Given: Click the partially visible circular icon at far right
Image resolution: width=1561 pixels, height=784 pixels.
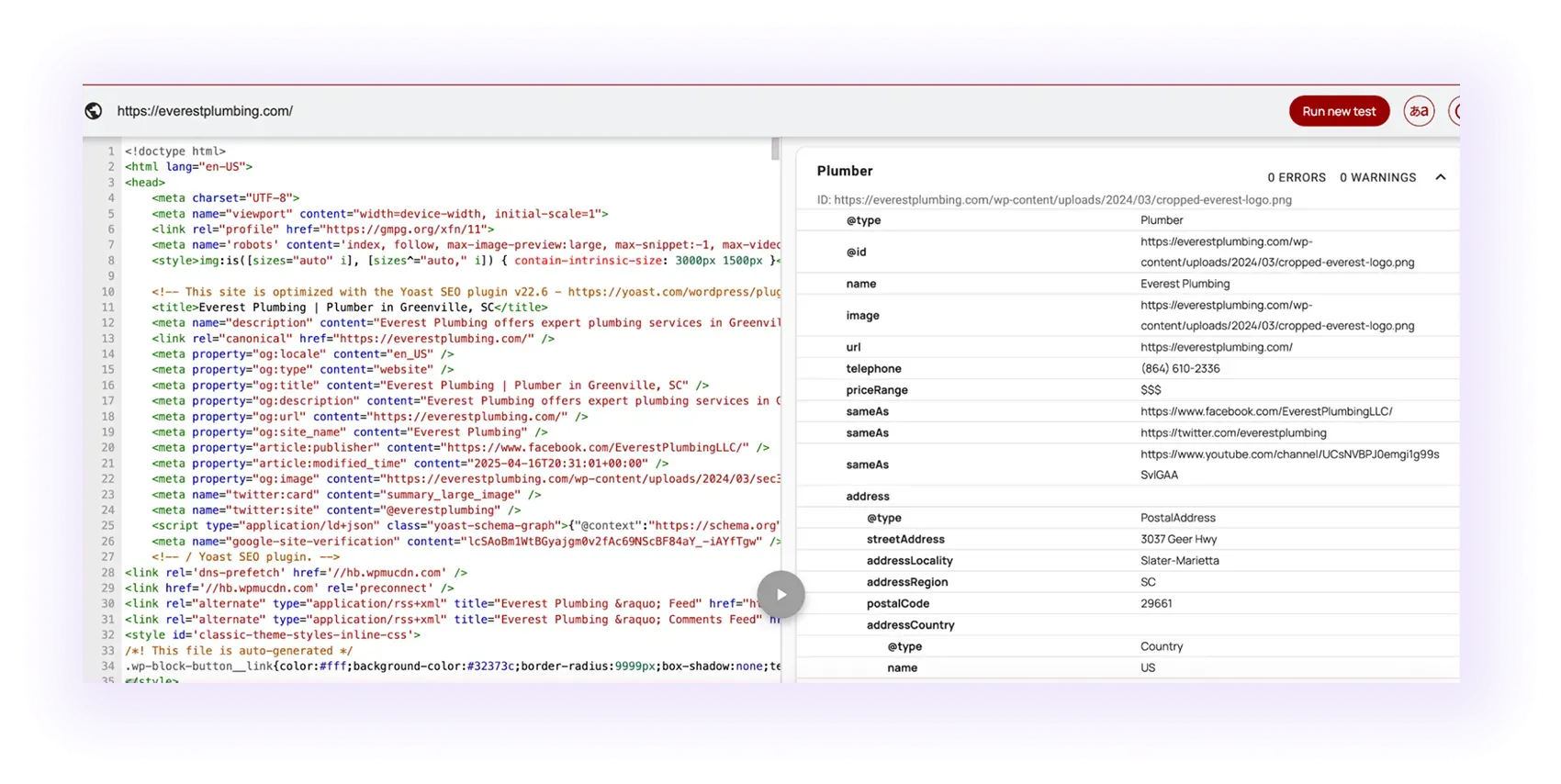Looking at the screenshot, I should 1454,111.
